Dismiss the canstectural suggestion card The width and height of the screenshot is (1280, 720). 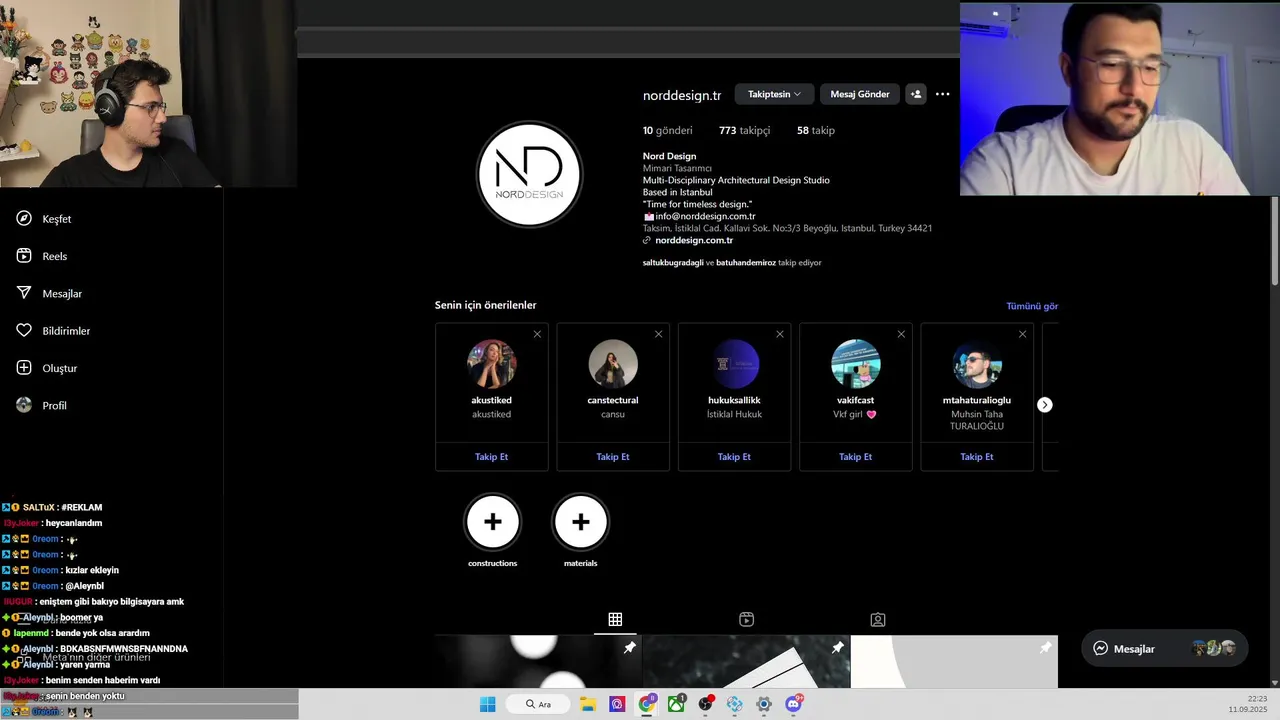tap(658, 334)
